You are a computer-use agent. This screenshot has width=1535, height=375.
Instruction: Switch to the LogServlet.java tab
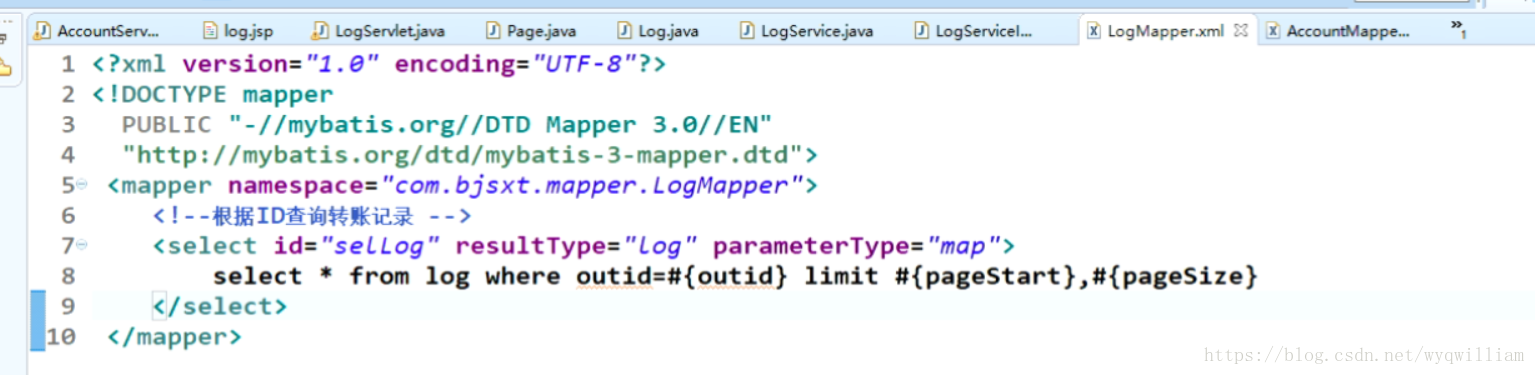pyautogui.click(x=379, y=31)
